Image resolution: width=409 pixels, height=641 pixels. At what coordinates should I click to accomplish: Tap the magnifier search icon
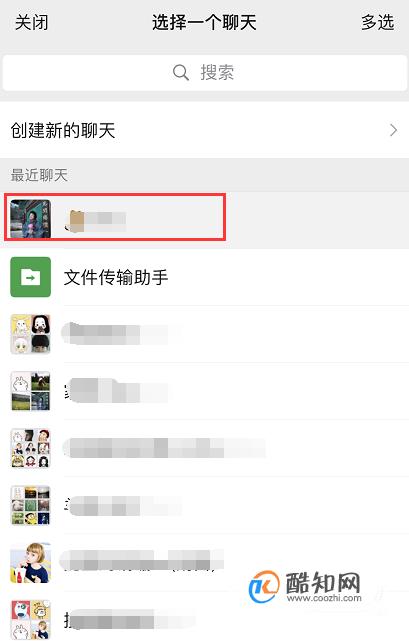[x=180, y=73]
